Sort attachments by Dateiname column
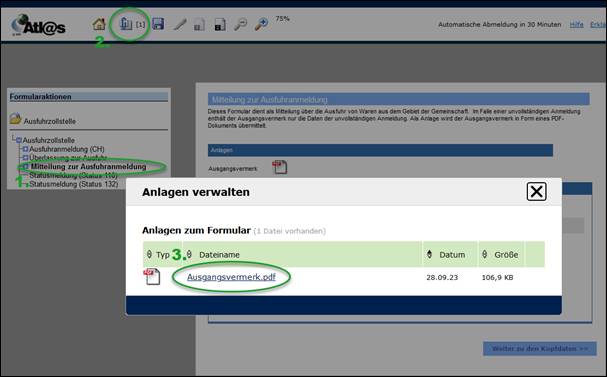This screenshot has width=607, height=377. [x=219, y=255]
